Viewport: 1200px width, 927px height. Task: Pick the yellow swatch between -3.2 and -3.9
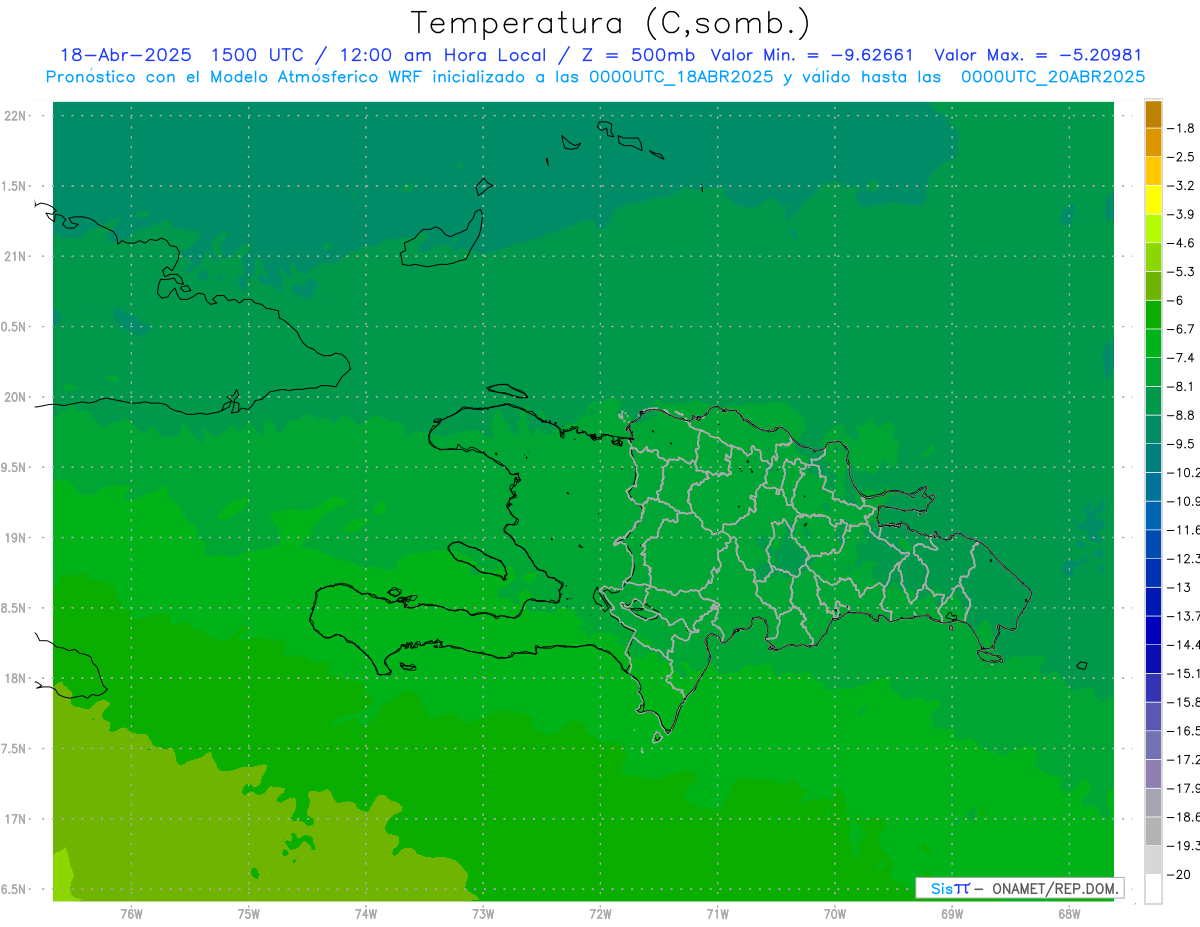coord(1153,200)
